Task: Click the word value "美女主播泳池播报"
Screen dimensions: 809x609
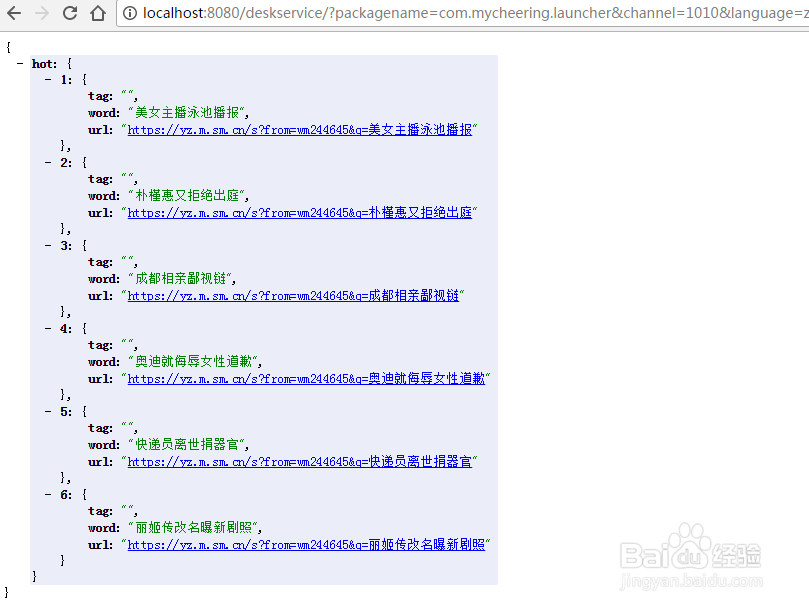Action: pyautogui.click(x=187, y=113)
